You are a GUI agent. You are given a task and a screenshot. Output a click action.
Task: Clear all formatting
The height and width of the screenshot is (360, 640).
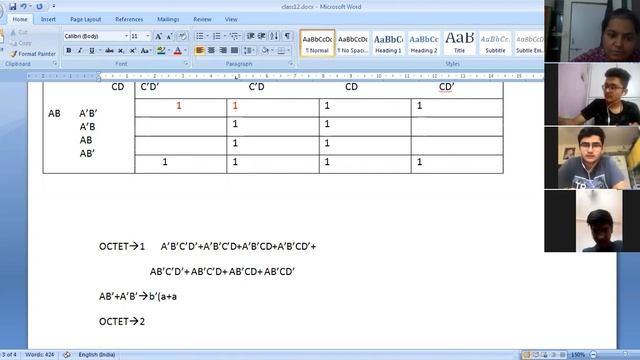tap(182, 36)
